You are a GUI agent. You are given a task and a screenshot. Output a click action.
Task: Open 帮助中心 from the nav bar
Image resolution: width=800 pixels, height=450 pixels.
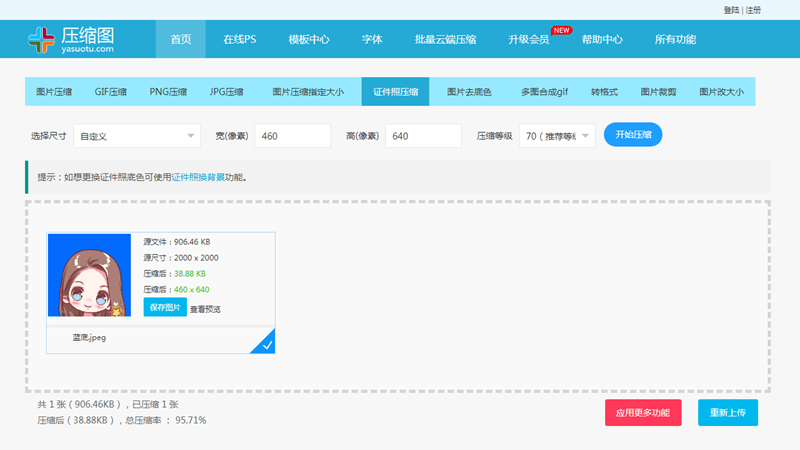pos(602,39)
